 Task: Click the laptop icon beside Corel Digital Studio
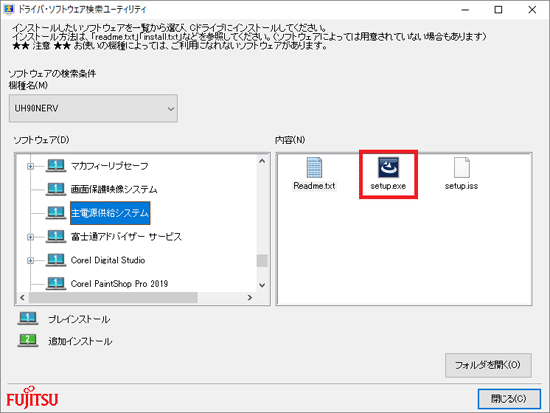pos(56,260)
